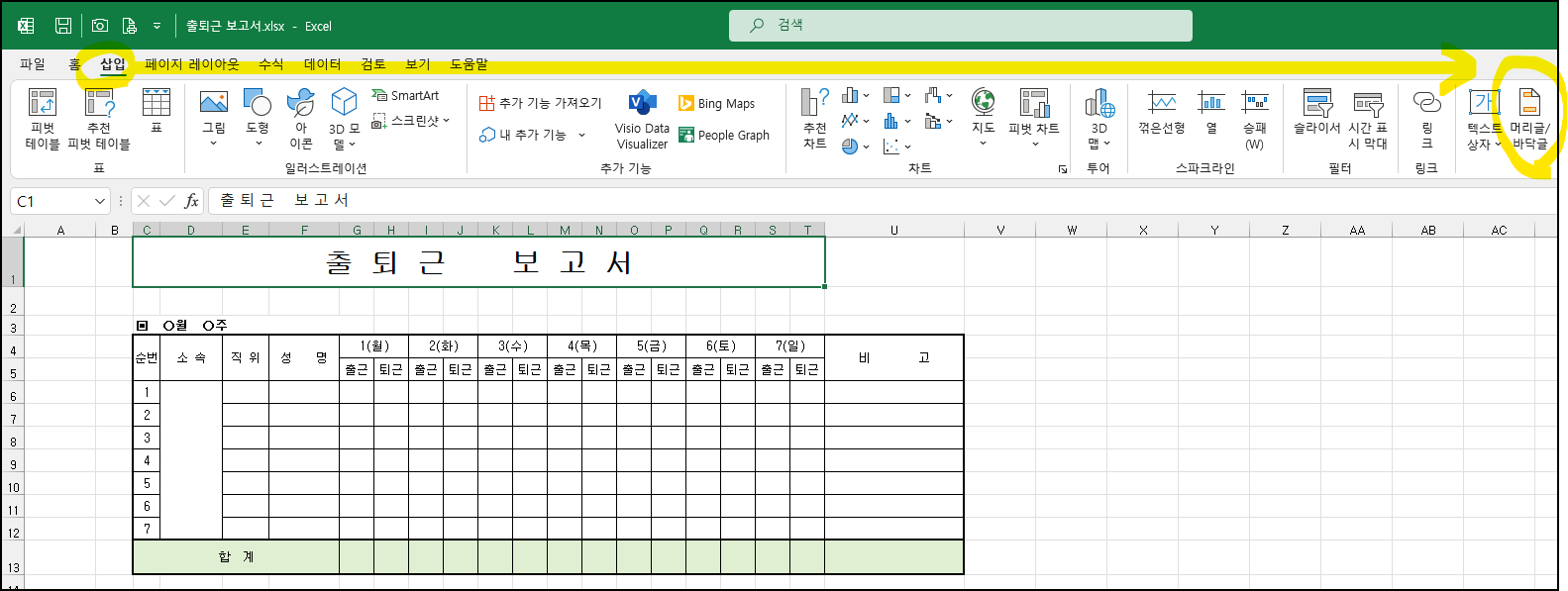Open the Screenshot (스크린샷) dropdown
Screen dimensions: 1568x591
[411, 121]
